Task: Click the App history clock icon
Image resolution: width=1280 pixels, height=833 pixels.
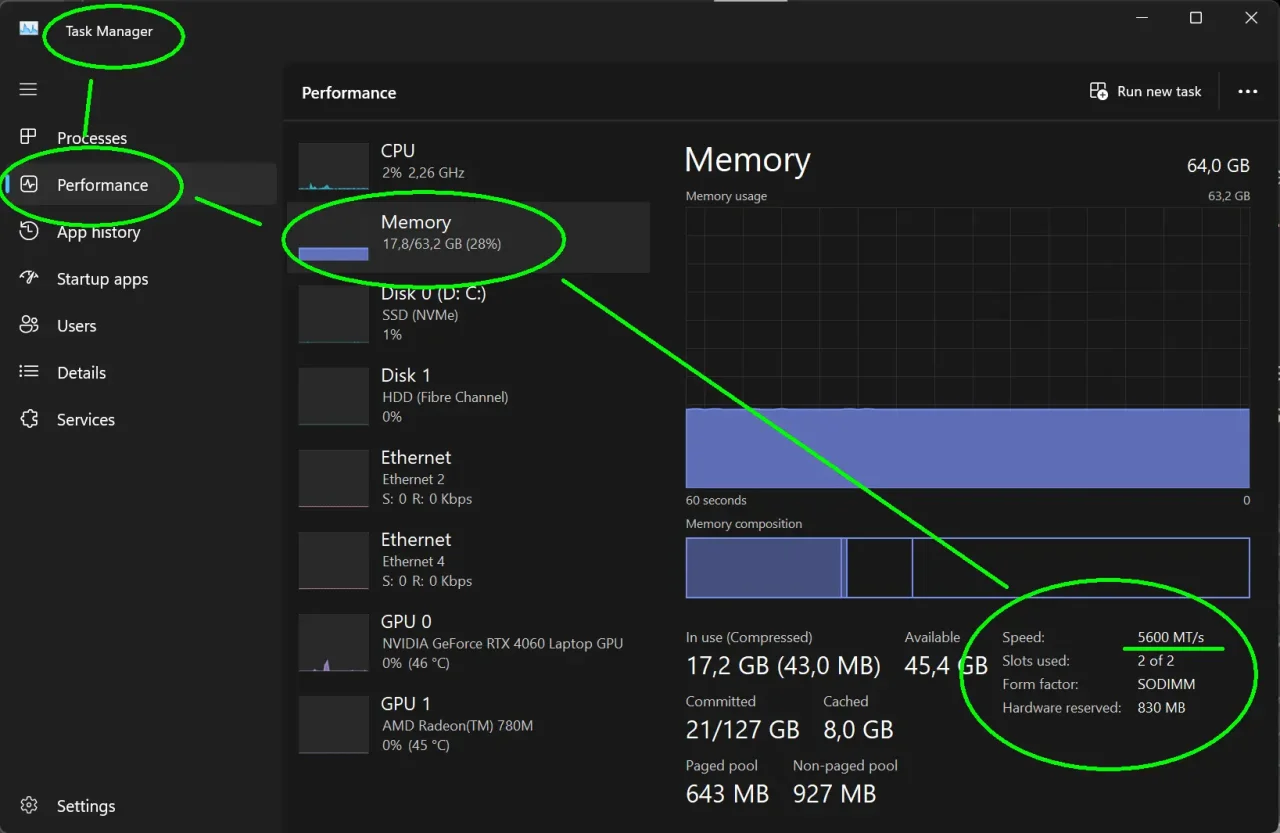Action: [29, 231]
